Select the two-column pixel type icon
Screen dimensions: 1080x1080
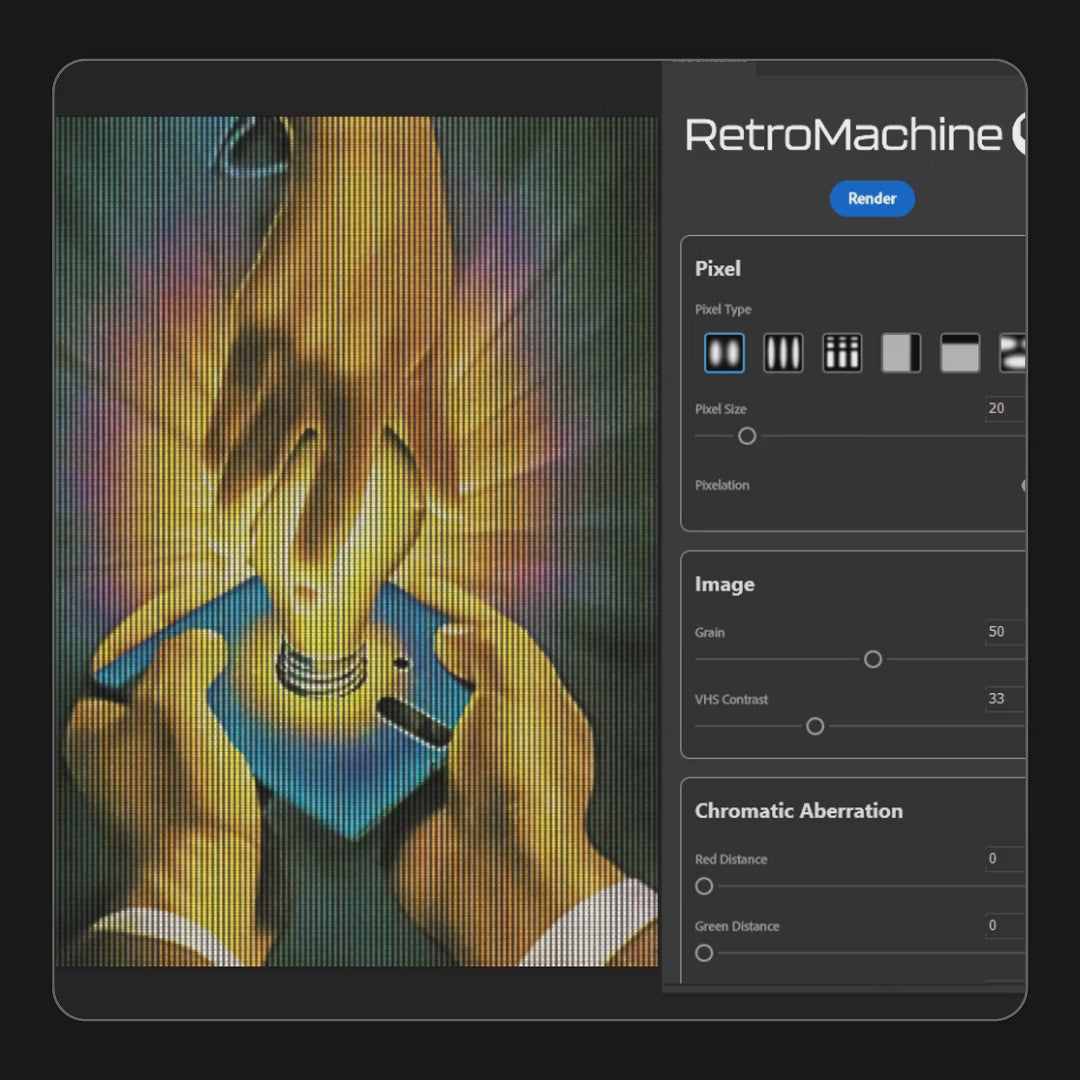point(724,353)
